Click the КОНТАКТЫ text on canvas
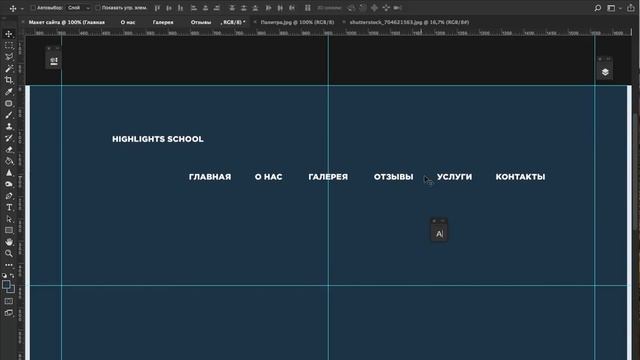Viewport: 640px width, 360px height. 520,177
